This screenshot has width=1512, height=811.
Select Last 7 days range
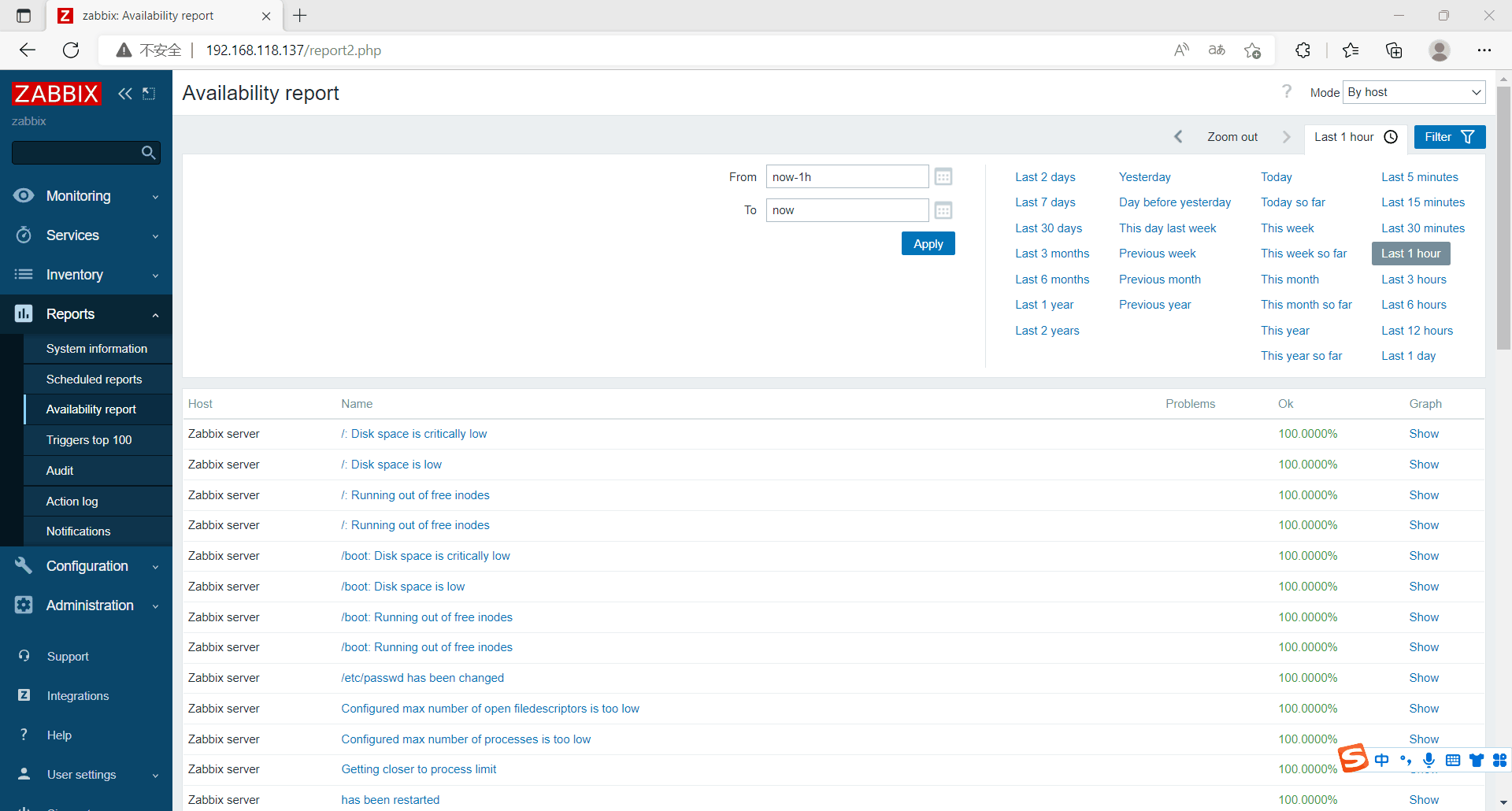coord(1045,202)
